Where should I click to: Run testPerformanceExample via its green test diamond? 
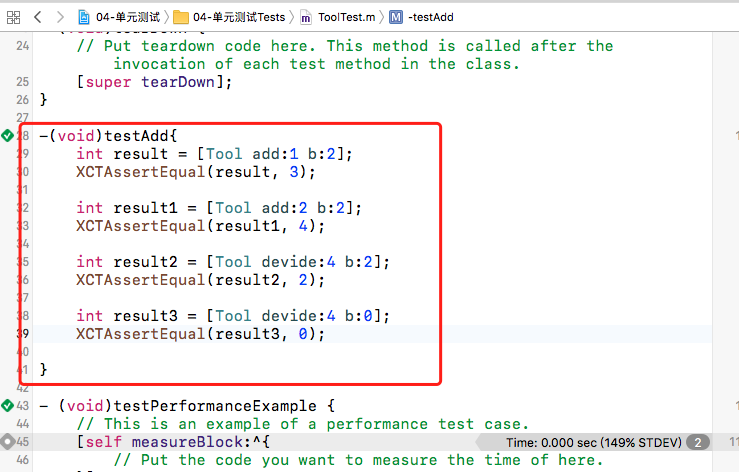(x=7, y=406)
